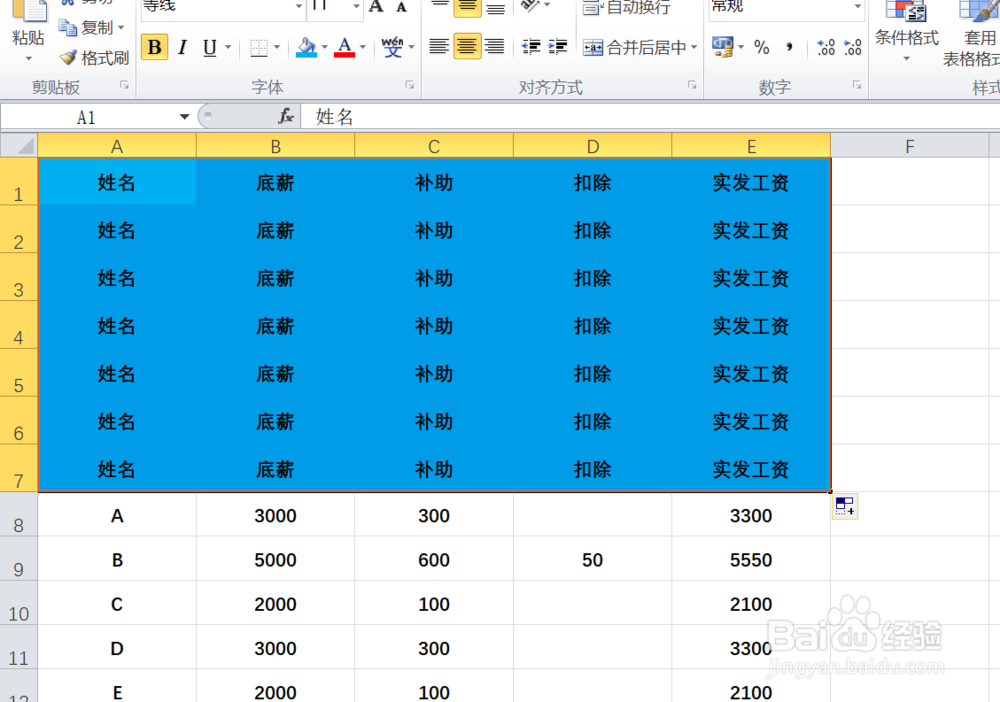
Task: Click cell B9 containing 5000
Action: pyautogui.click(x=275, y=560)
